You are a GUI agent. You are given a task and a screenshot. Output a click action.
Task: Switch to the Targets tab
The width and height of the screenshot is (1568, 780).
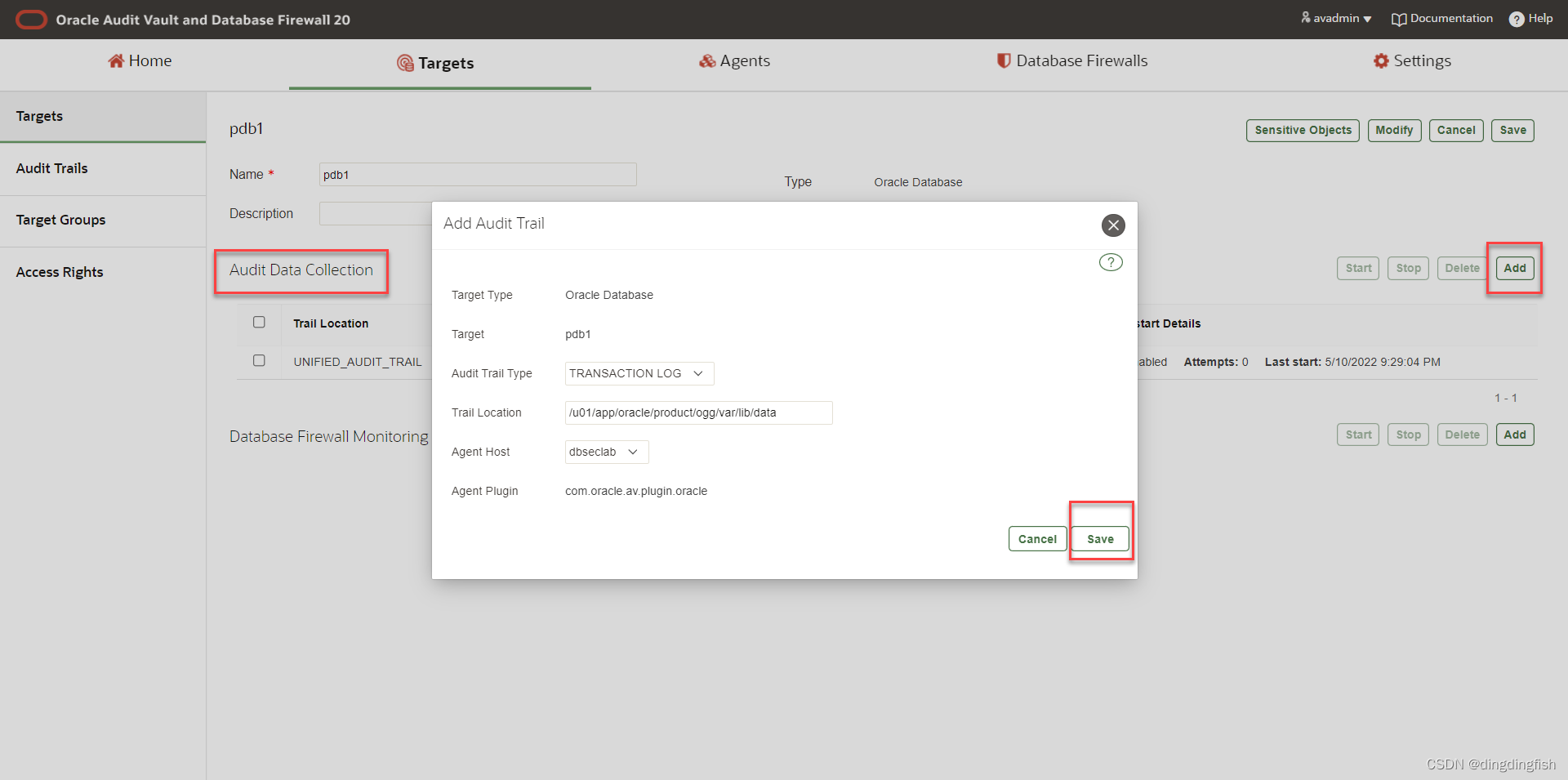pyautogui.click(x=435, y=63)
